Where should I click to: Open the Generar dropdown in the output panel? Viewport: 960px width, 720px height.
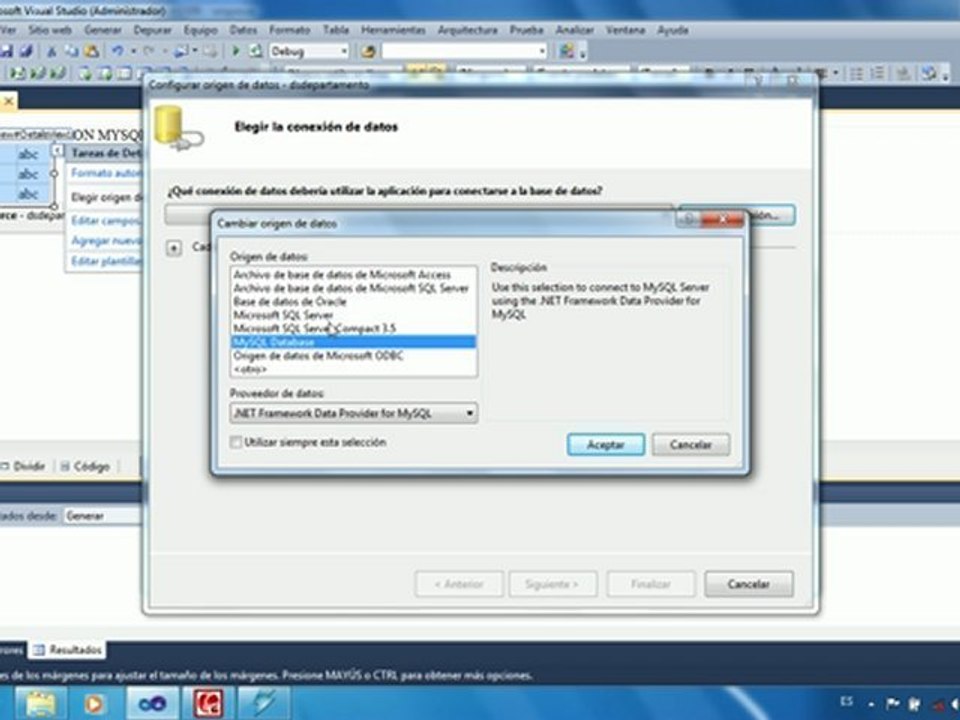tap(103, 516)
